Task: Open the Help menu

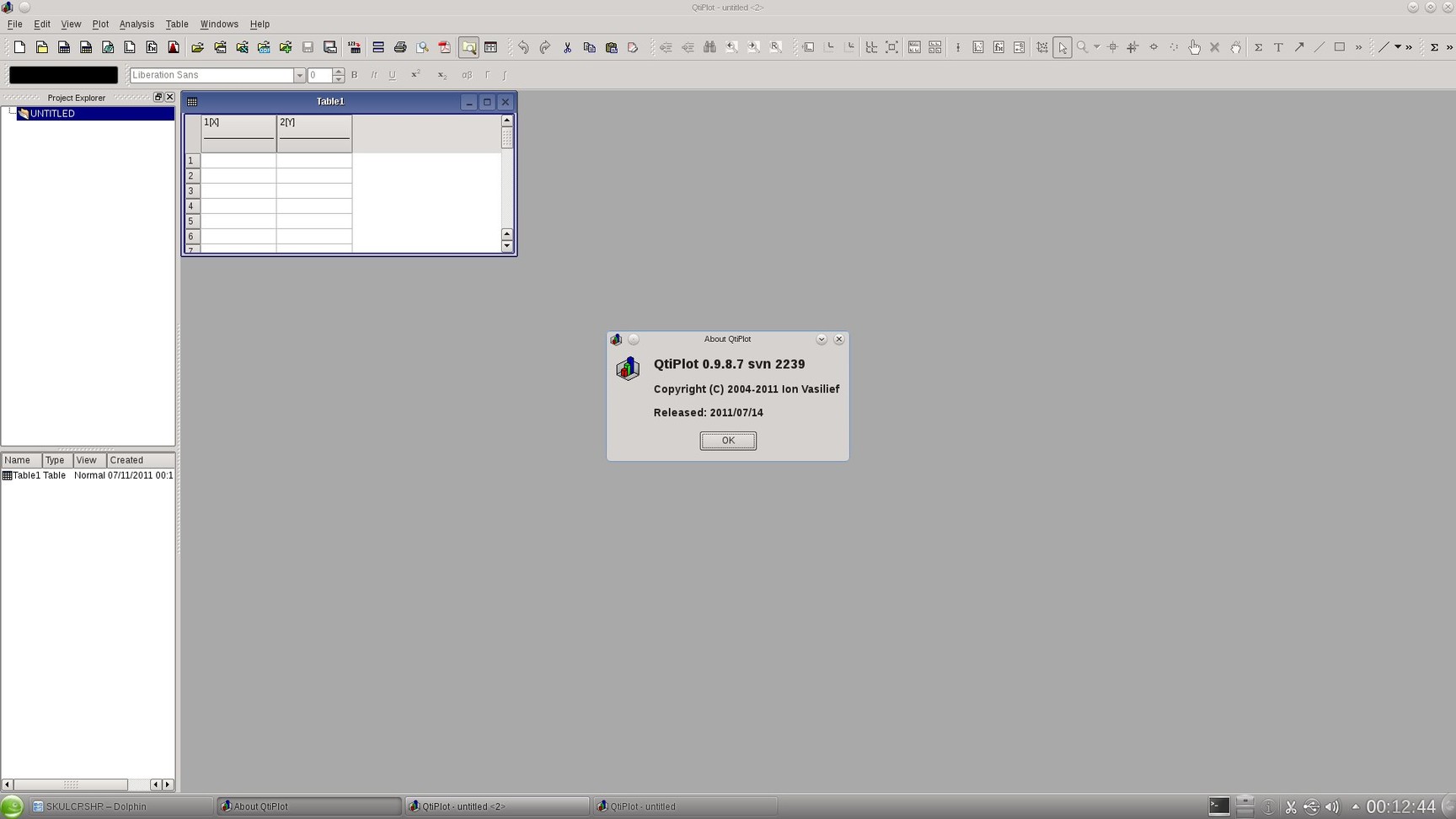Action: click(x=260, y=24)
